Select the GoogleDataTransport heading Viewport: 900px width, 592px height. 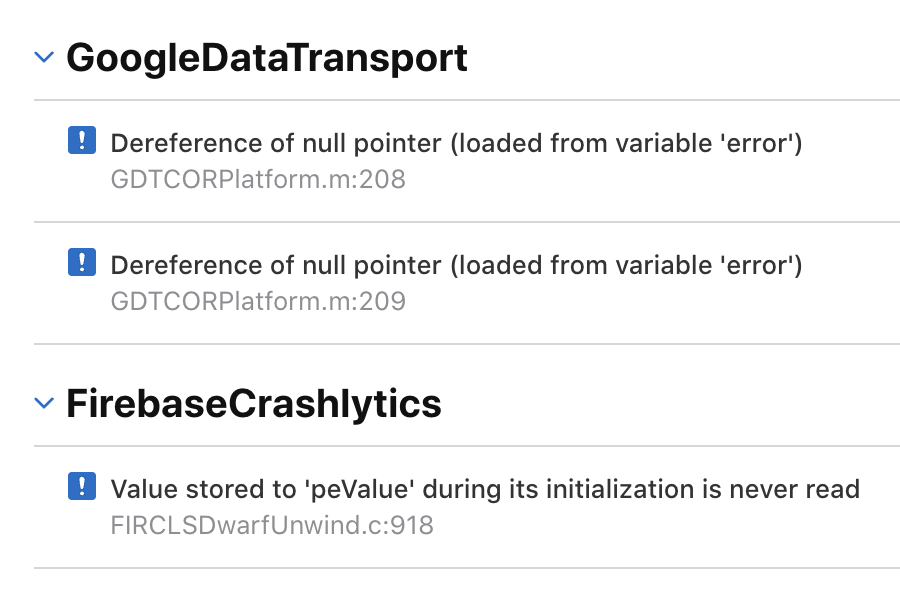tap(267, 58)
